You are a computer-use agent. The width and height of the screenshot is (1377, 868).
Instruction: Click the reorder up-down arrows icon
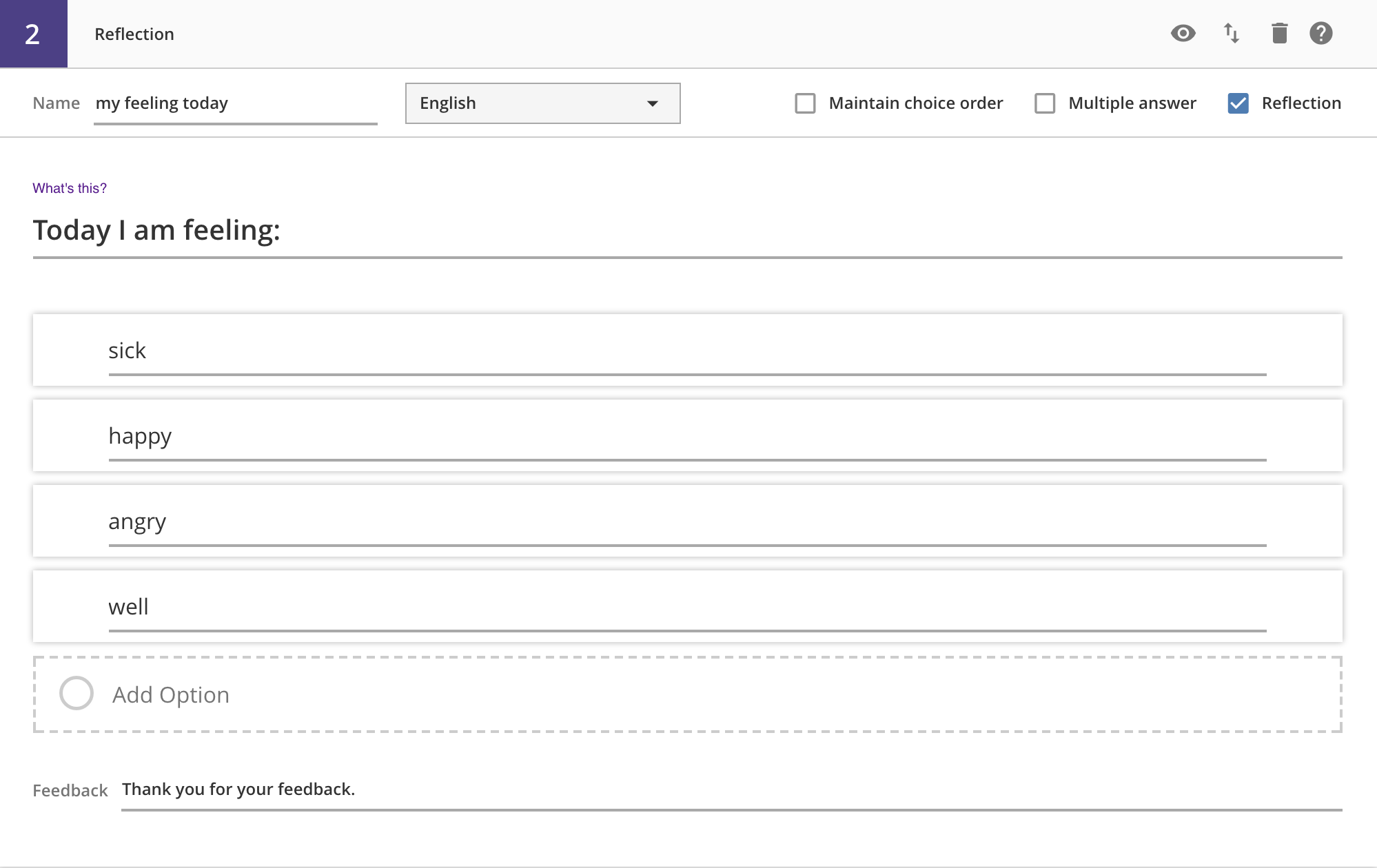[1231, 33]
